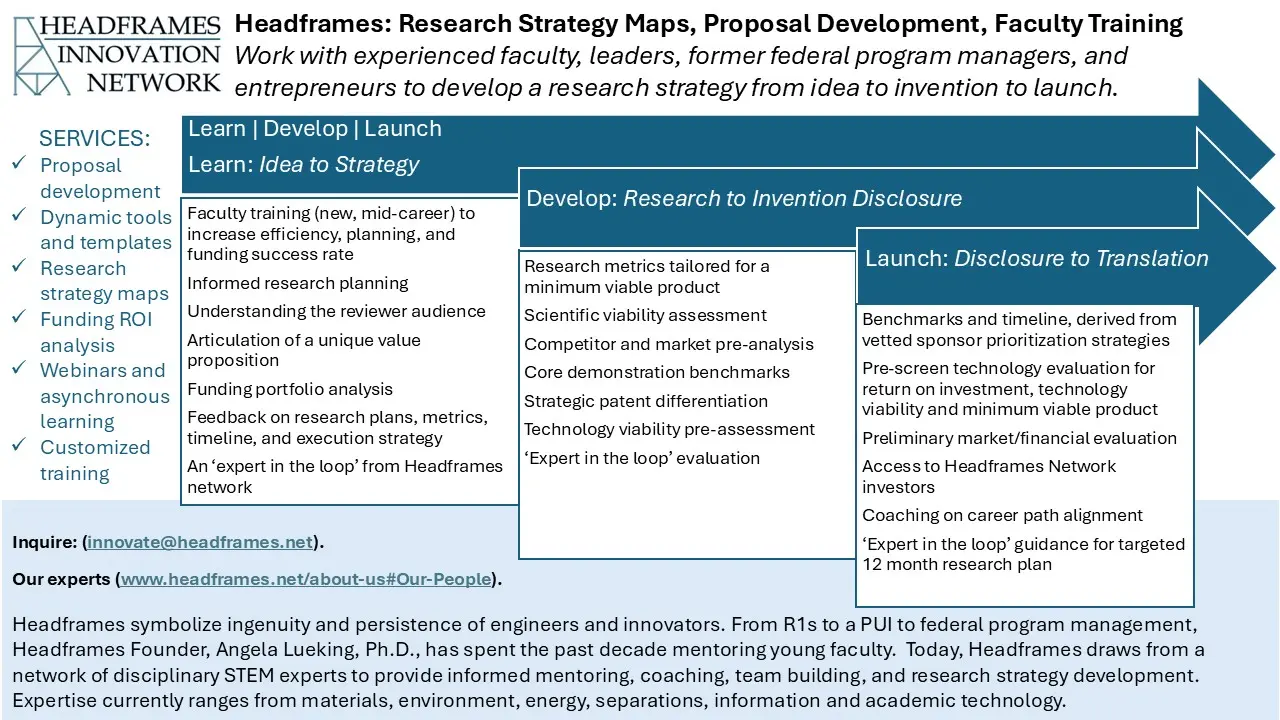Screen dimensions: 1280x720
Task: Click 'An expert in the loop from Headframes network'
Action: tap(345, 477)
